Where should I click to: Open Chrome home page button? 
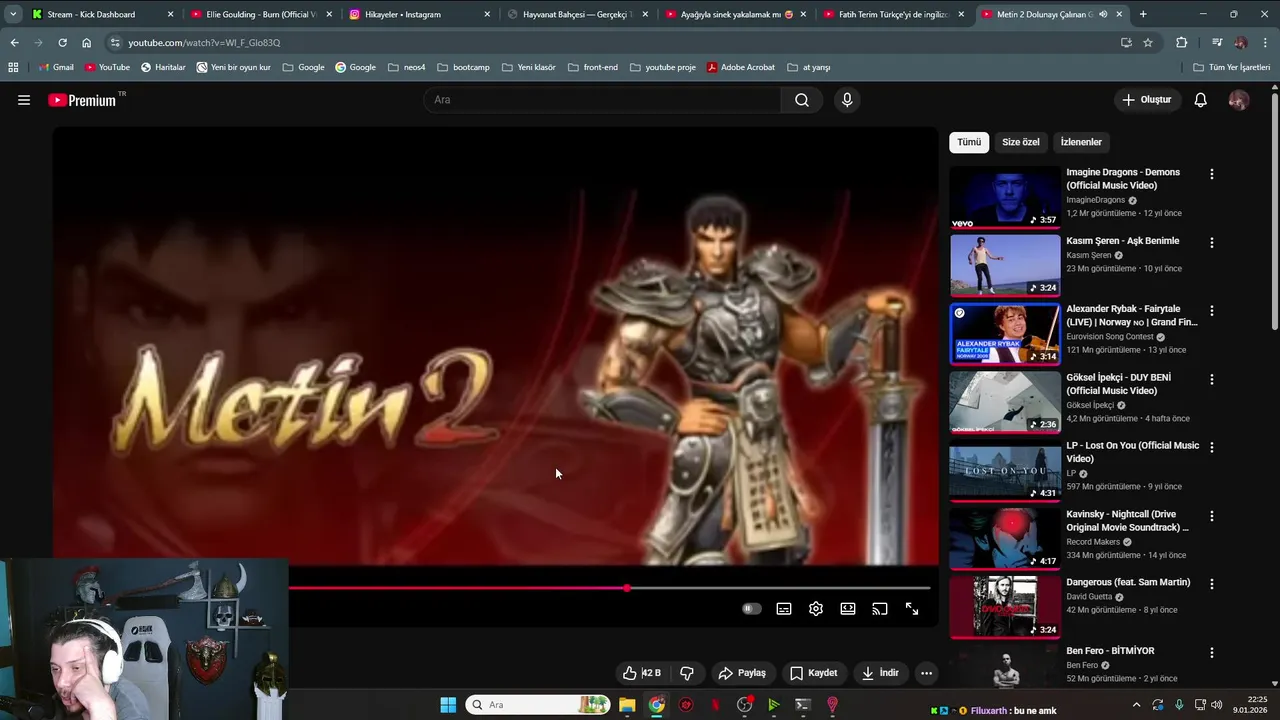click(87, 43)
